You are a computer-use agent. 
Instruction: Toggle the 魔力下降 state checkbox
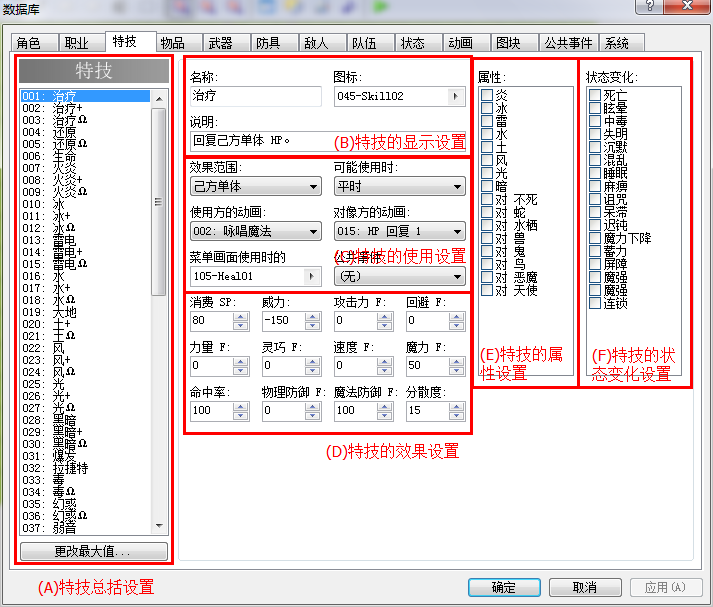pyautogui.click(x=595, y=238)
